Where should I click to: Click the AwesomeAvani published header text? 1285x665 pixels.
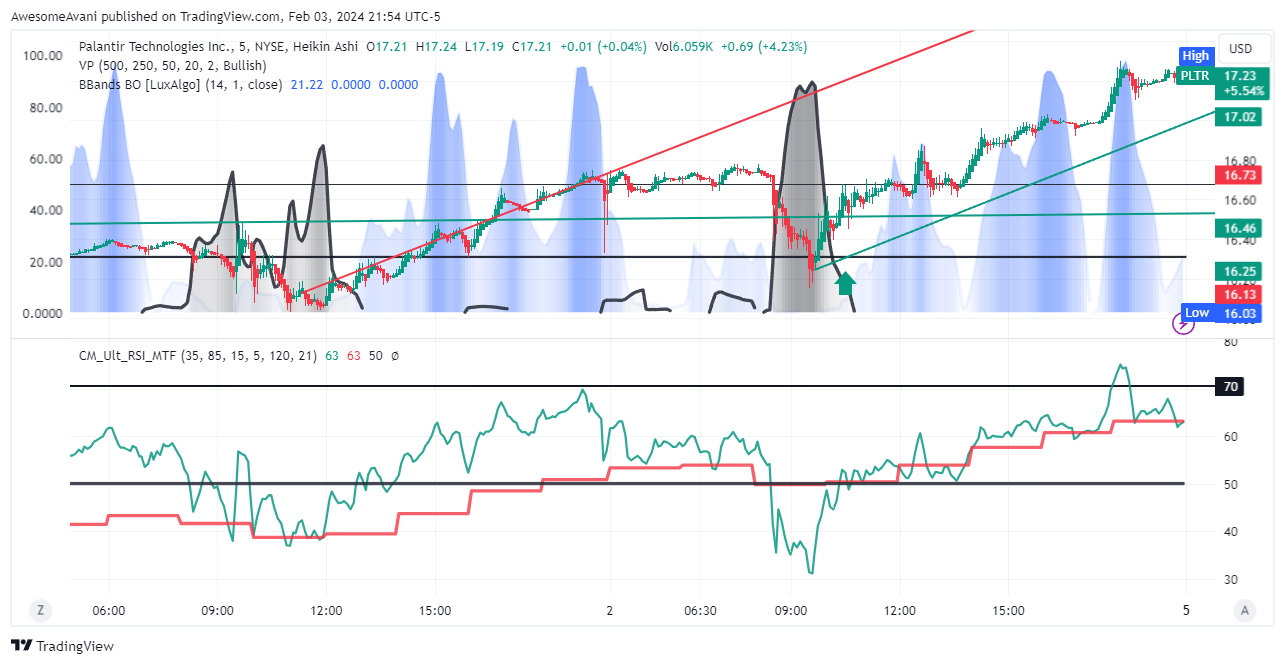[x=225, y=16]
